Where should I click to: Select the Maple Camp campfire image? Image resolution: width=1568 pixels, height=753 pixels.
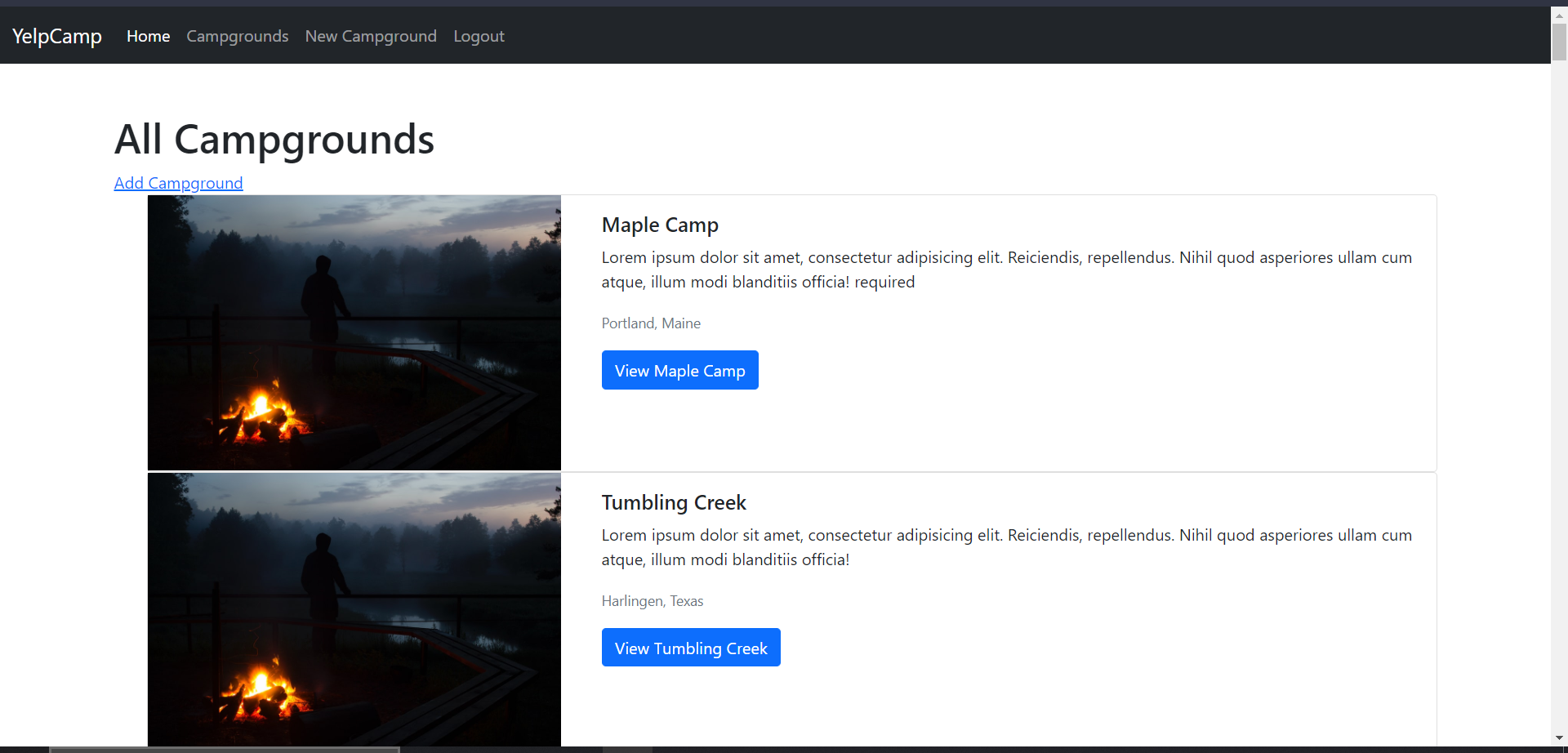(x=354, y=332)
